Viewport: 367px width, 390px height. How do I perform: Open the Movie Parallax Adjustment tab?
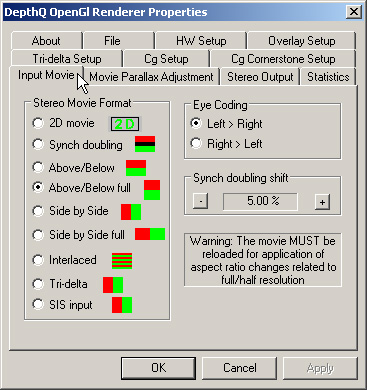tap(151, 77)
